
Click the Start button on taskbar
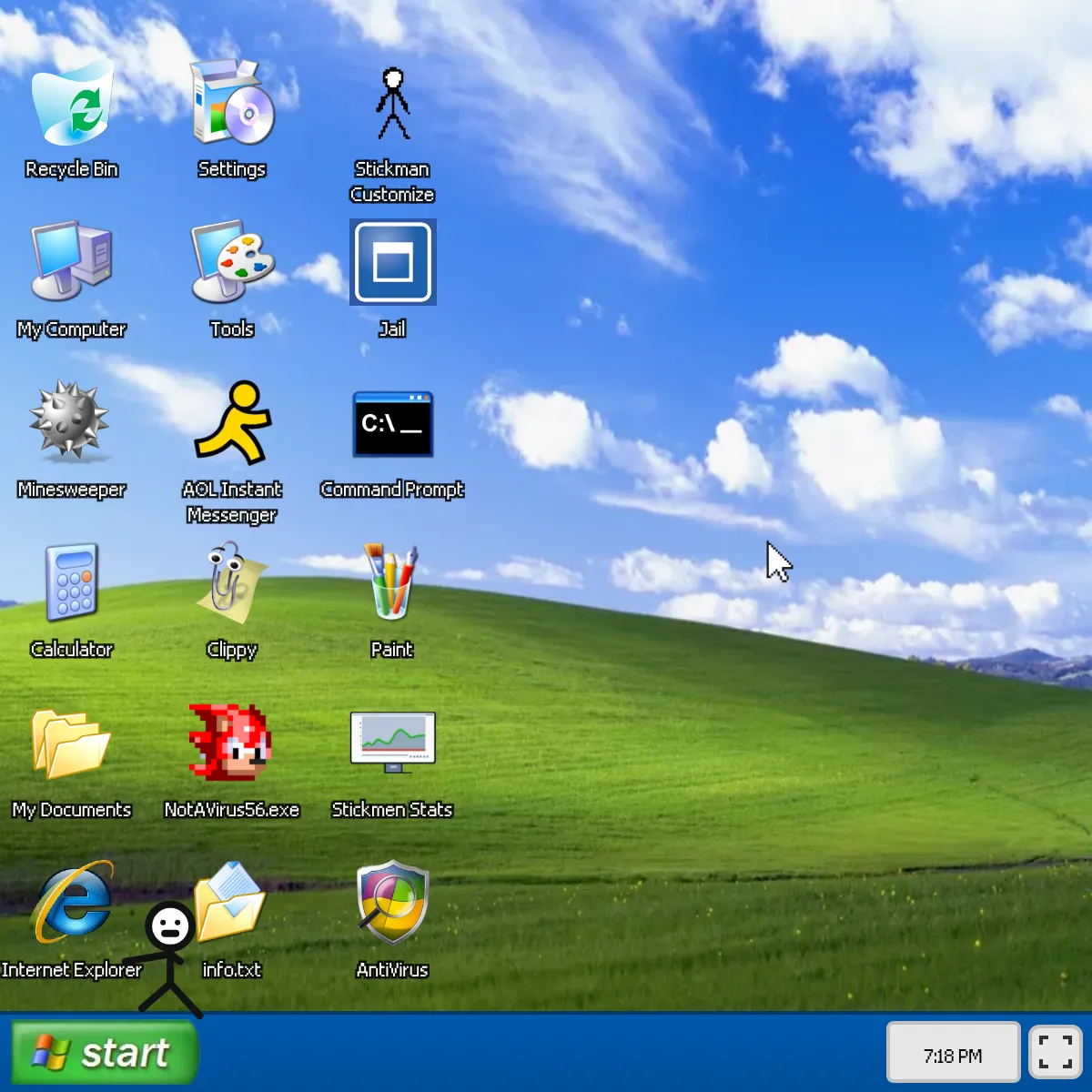[105, 1053]
